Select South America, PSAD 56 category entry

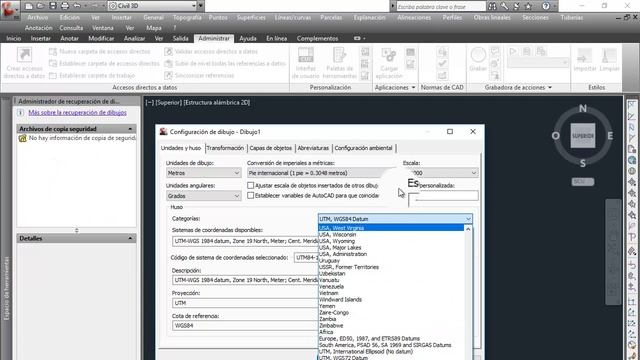(x=385, y=345)
